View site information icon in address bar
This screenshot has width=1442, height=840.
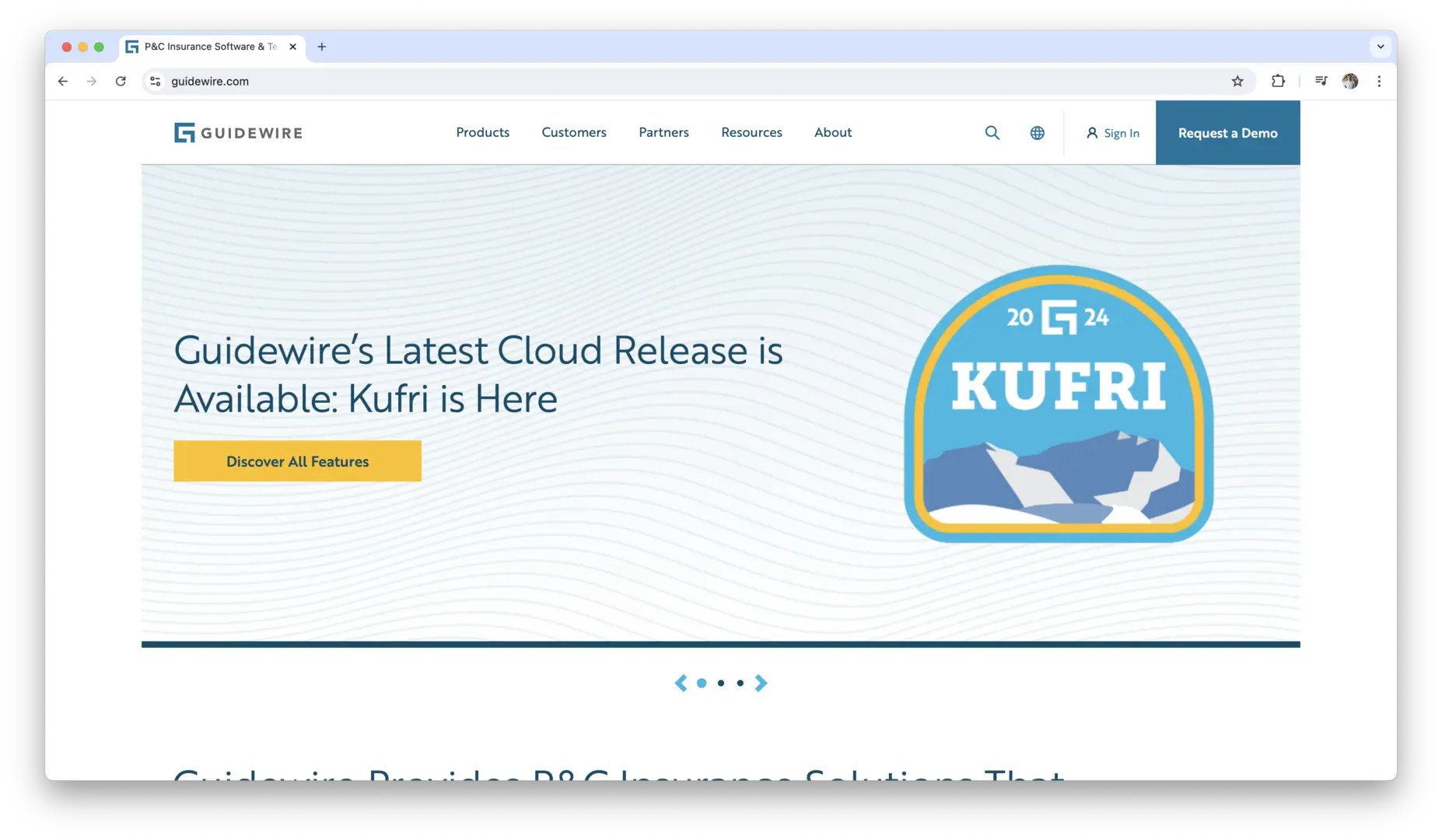[x=156, y=81]
